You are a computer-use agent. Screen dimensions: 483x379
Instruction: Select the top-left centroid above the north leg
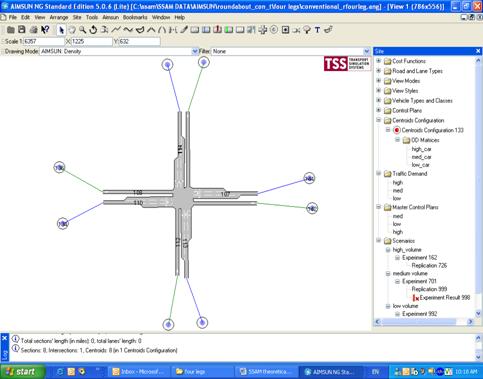167,65
